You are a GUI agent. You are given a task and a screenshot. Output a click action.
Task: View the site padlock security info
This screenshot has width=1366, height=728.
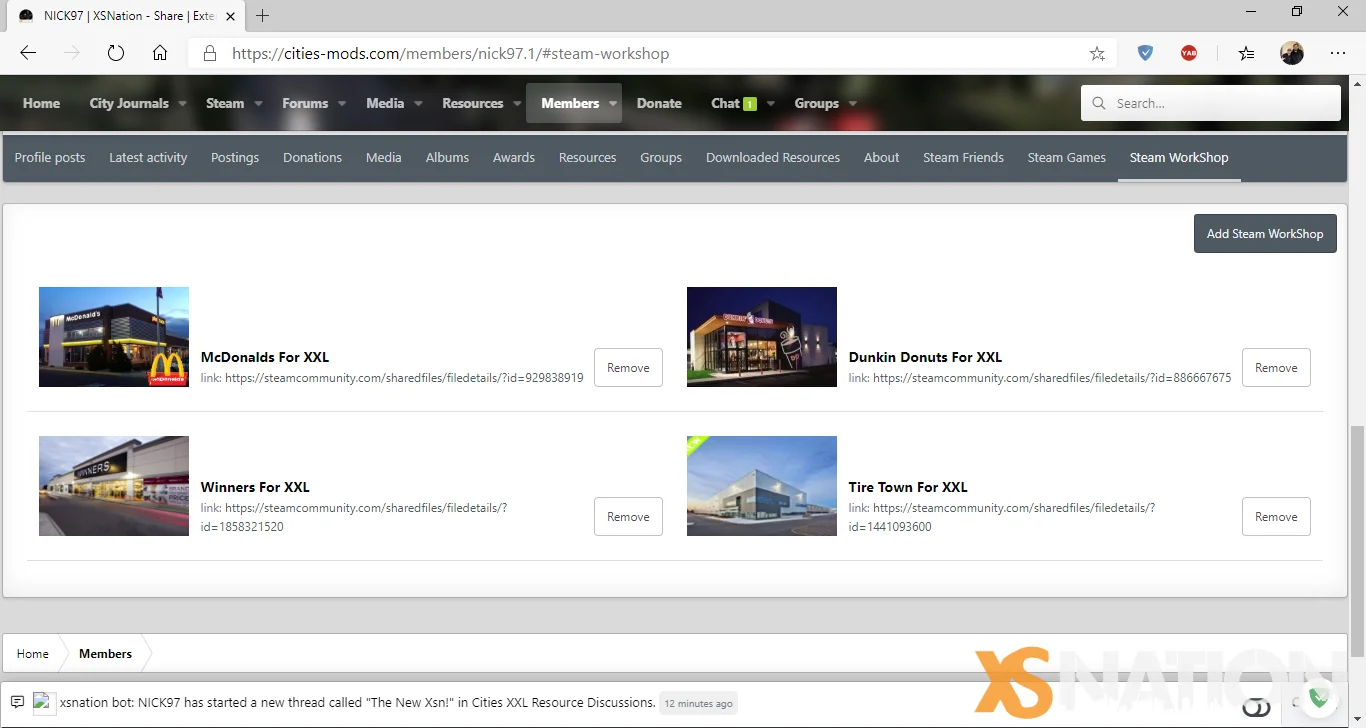(209, 54)
